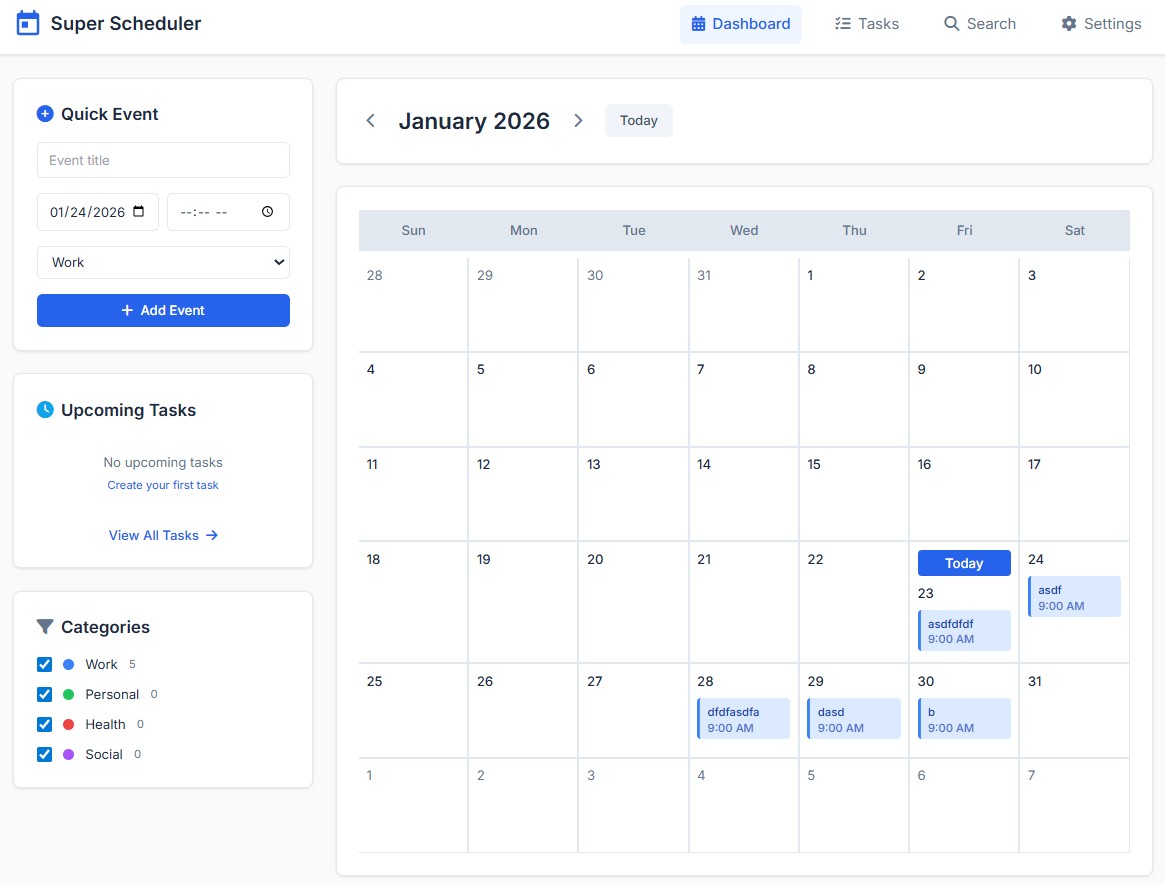Open the date picker calendar icon
The height and width of the screenshot is (885, 1165).
[x=139, y=211]
